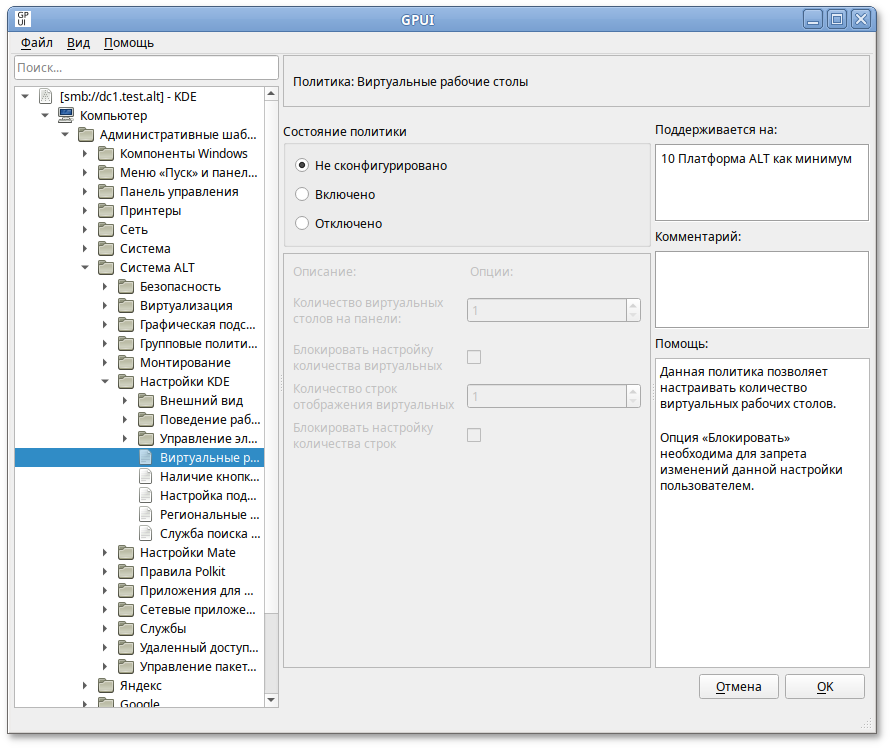
Task: Click the folder icon beside Безопасность
Action: 126,287
